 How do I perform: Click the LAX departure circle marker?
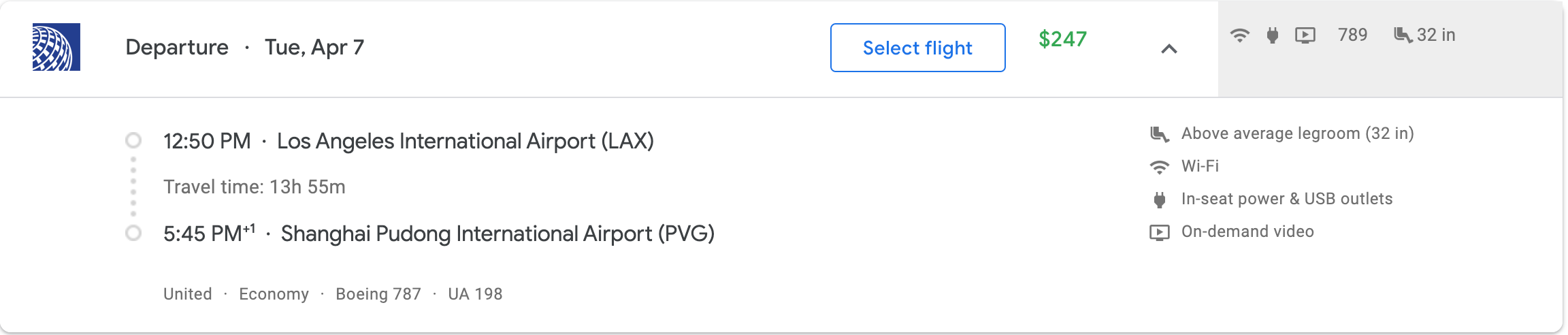coord(133,140)
